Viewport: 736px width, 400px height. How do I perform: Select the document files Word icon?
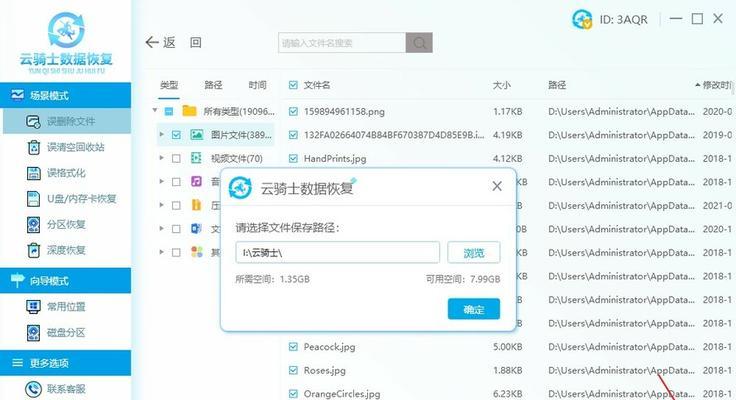196,229
